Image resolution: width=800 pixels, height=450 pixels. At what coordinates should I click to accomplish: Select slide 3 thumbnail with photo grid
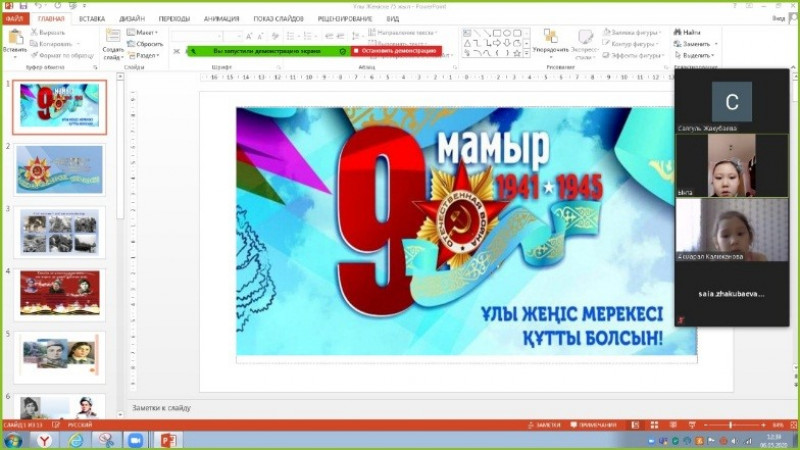point(60,232)
